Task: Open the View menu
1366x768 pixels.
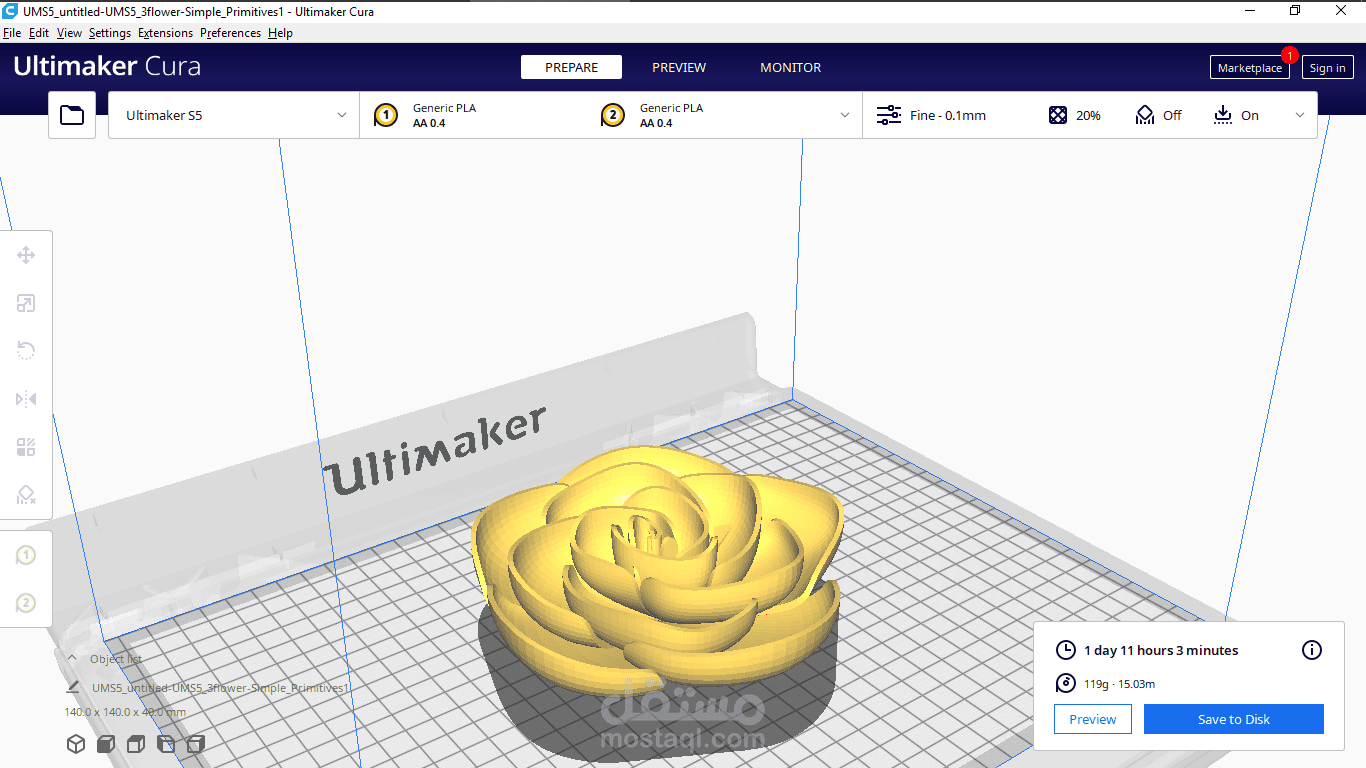Action: point(69,33)
